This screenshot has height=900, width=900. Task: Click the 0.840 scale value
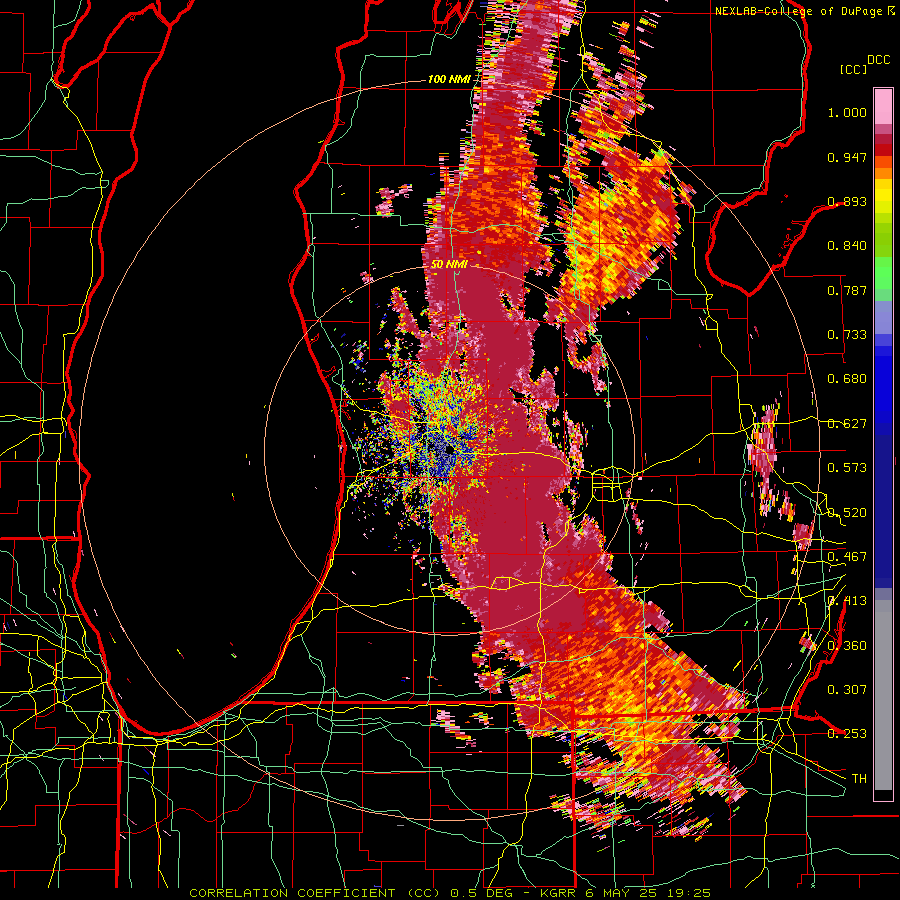847,246
